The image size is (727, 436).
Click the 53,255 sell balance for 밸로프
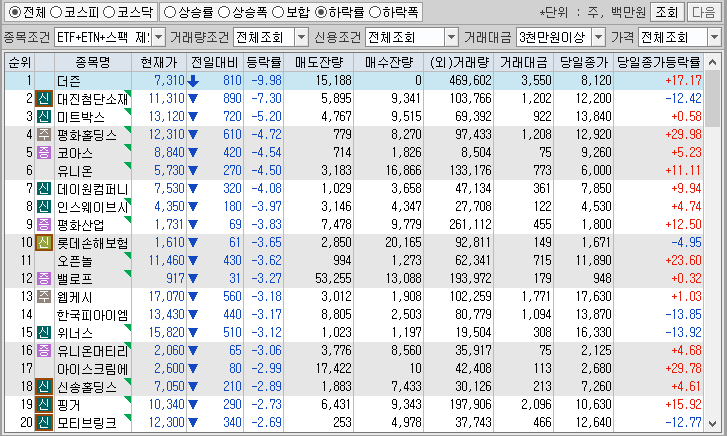(x=333, y=278)
